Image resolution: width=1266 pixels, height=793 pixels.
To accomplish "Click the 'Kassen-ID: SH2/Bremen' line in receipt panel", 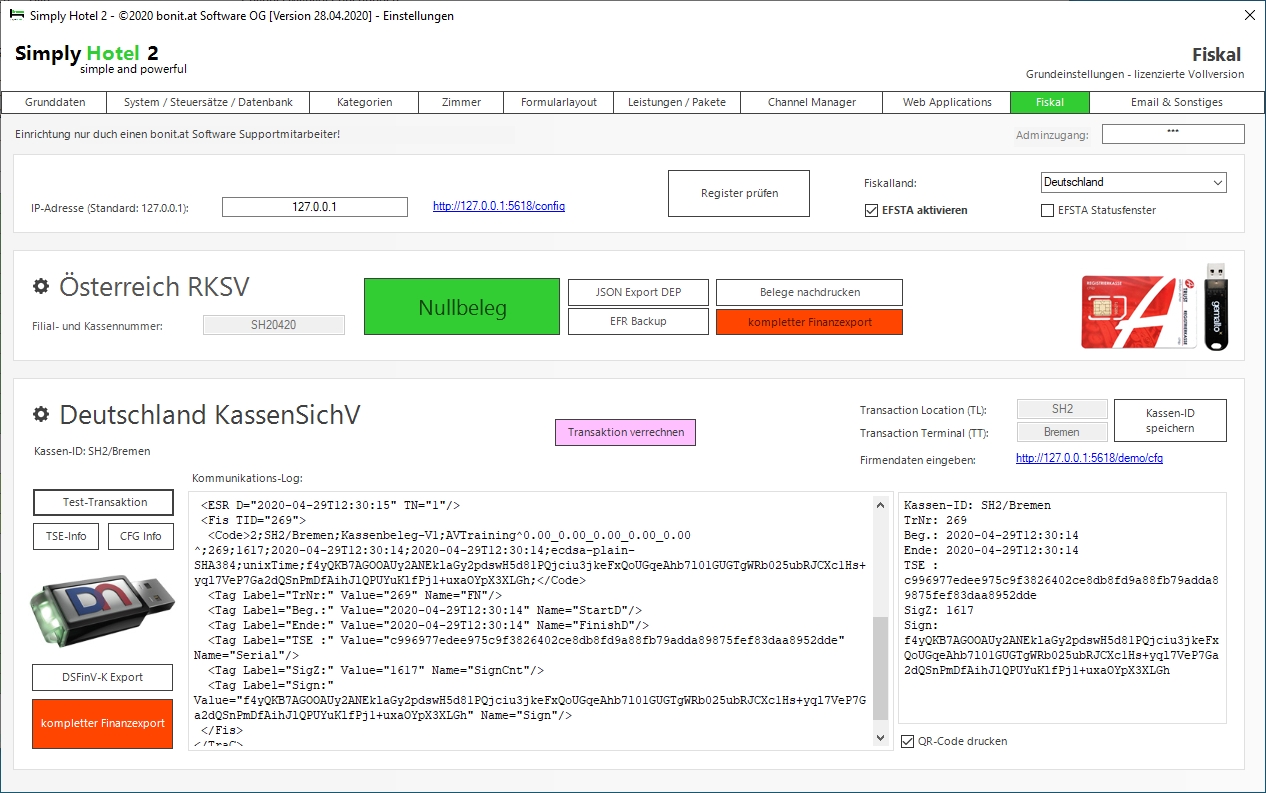I will coord(977,505).
